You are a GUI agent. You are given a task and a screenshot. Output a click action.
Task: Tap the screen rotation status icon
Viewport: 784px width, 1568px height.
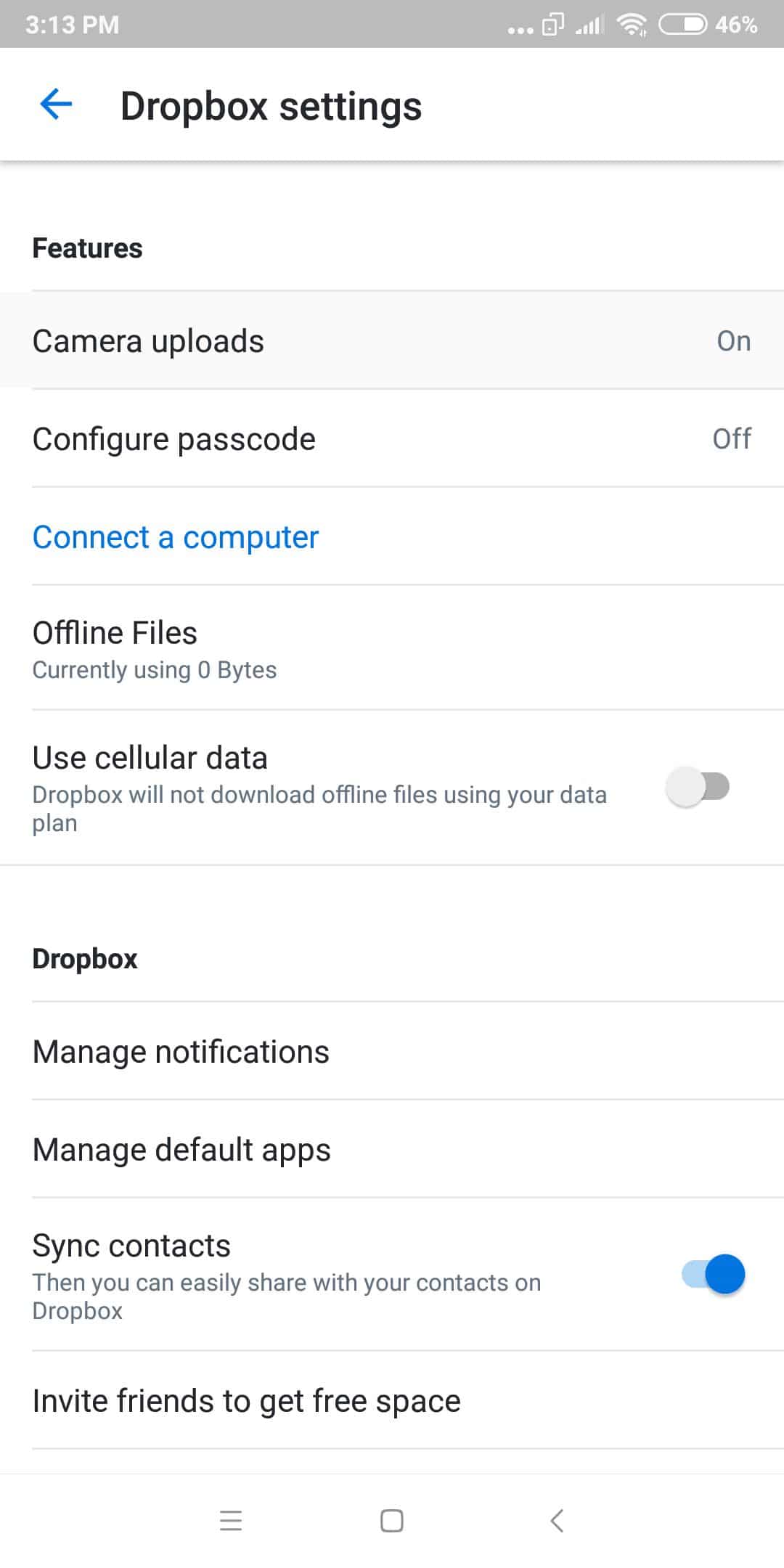click(x=553, y=25)
